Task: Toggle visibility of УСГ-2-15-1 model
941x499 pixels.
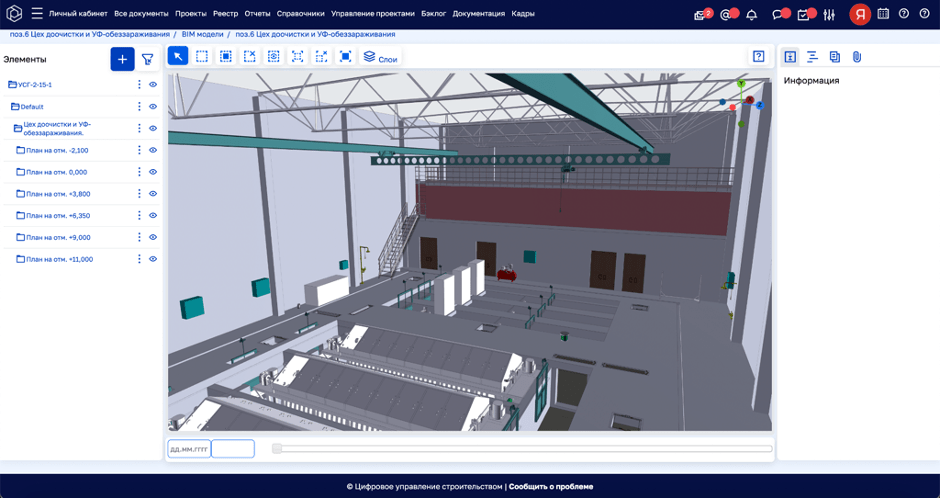Action: click(x=153, y=85)
